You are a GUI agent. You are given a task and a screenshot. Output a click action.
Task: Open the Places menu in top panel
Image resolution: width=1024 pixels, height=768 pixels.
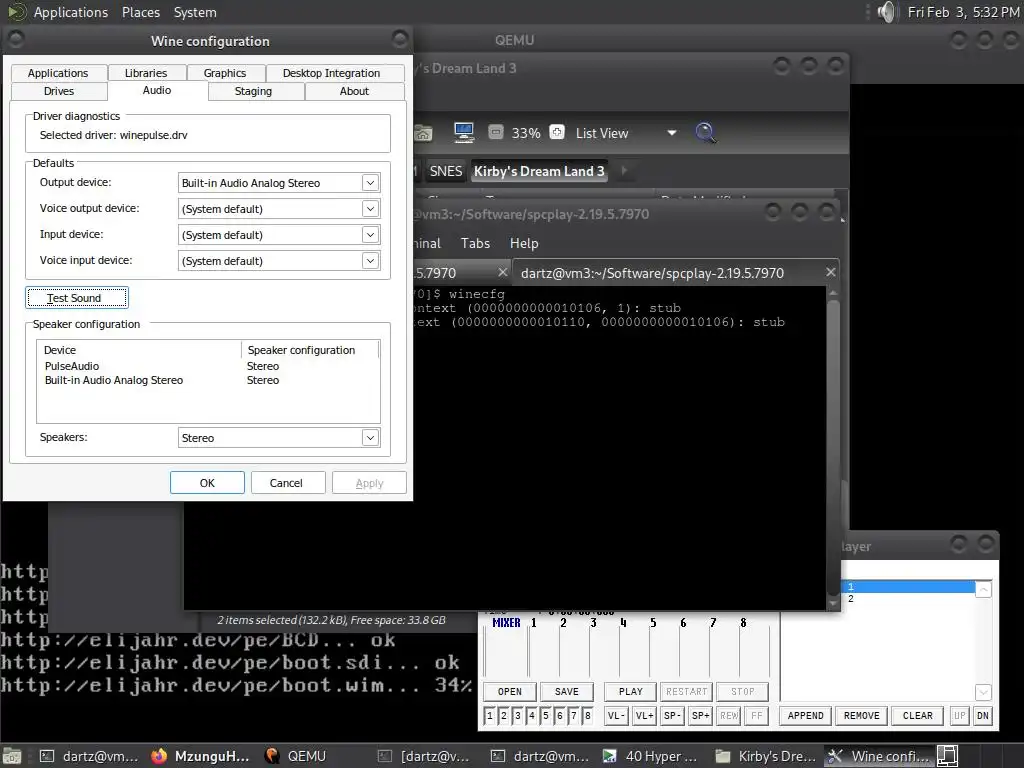pyautogui.click(x=141, y=12)
